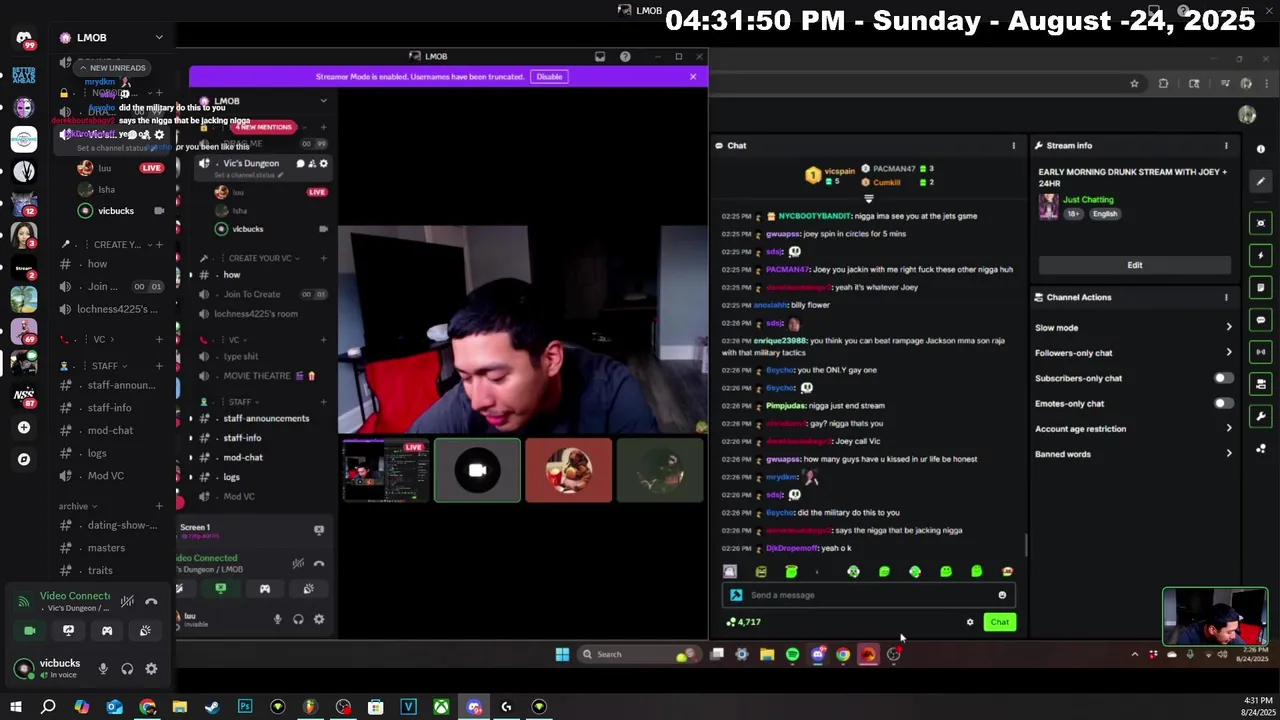Click Share Your Screen button in voice panel
Screen dimensions: 1280x720
pyautogui.click(x=68, y=630)
